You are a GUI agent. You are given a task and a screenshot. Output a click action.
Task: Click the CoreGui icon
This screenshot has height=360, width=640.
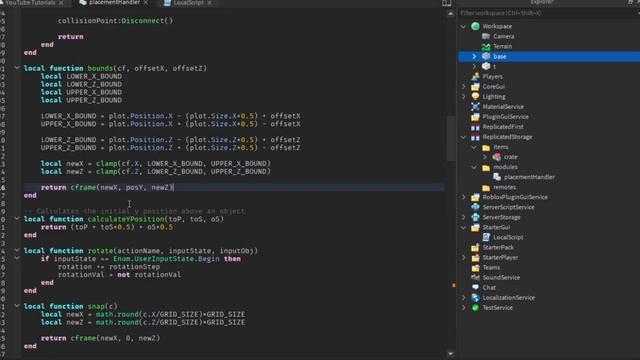click(475, 87)
